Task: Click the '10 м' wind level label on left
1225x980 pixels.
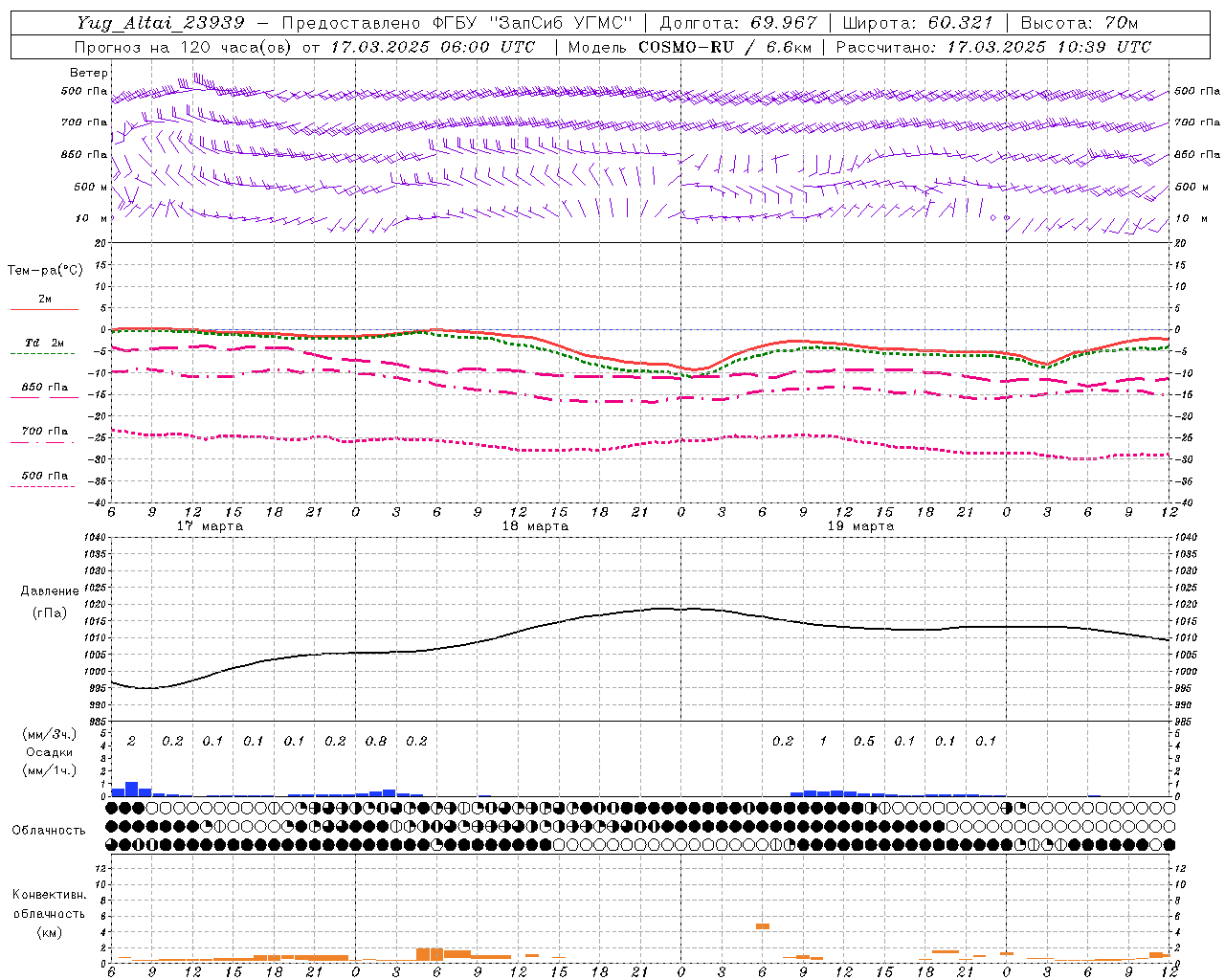Action: (92, 219)
